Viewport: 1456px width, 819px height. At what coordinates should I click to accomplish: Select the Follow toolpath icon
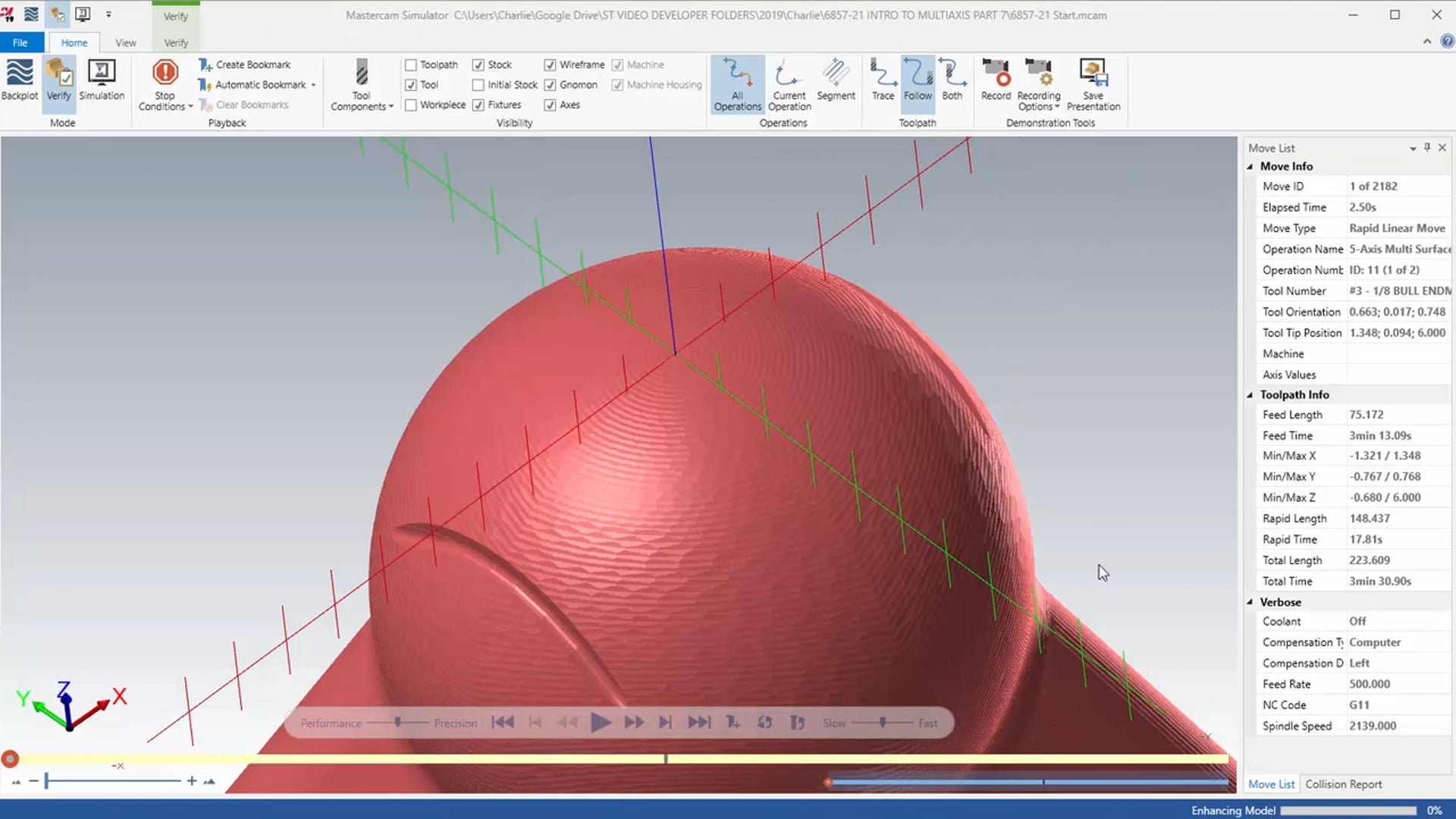point(916,80)
